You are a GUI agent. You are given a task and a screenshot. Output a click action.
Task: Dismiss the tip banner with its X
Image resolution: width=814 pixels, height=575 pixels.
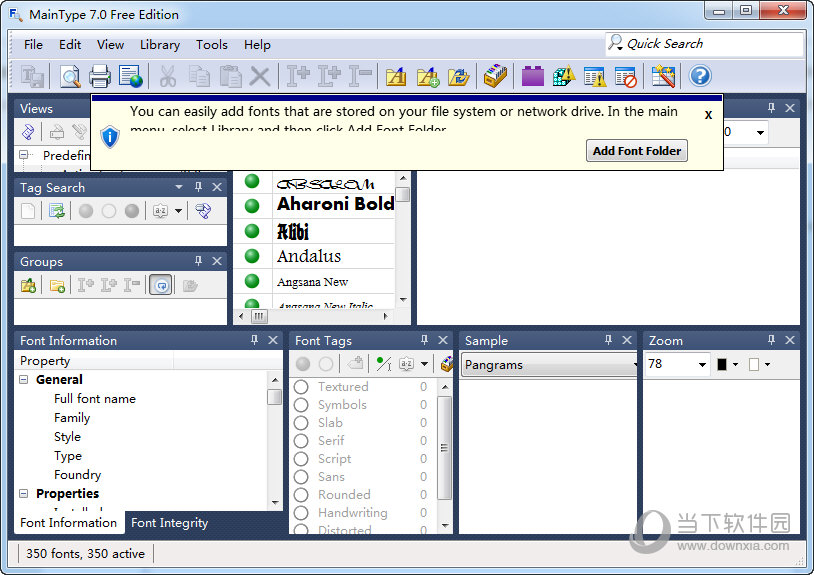(708, 115)
